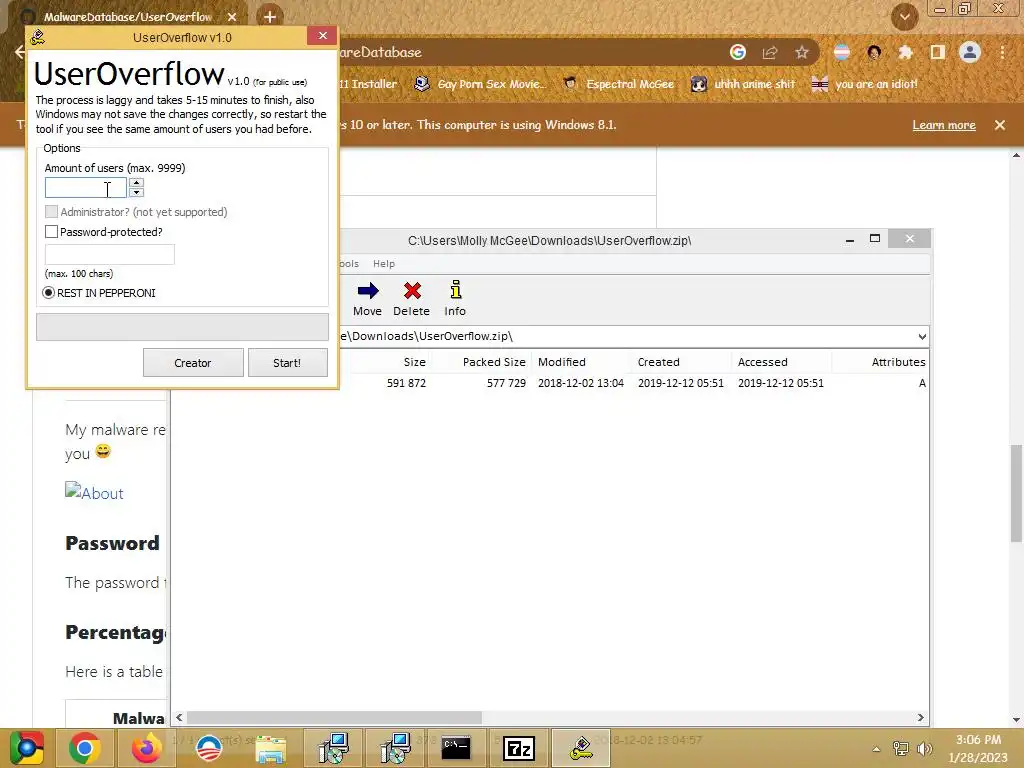
Task: Open the Chrome profile avatar
Action: point(970,52)
